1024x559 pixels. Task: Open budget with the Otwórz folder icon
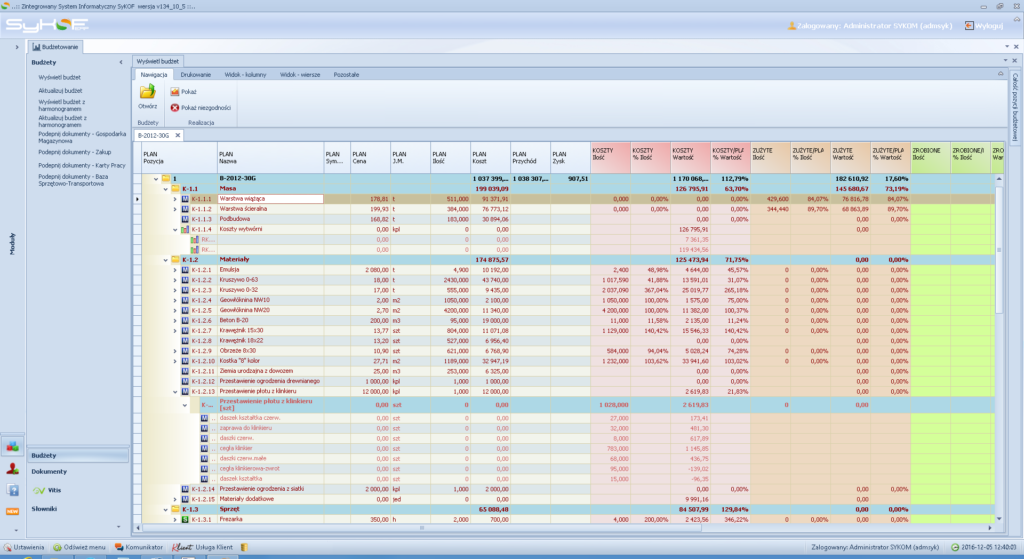coord(148,92)
